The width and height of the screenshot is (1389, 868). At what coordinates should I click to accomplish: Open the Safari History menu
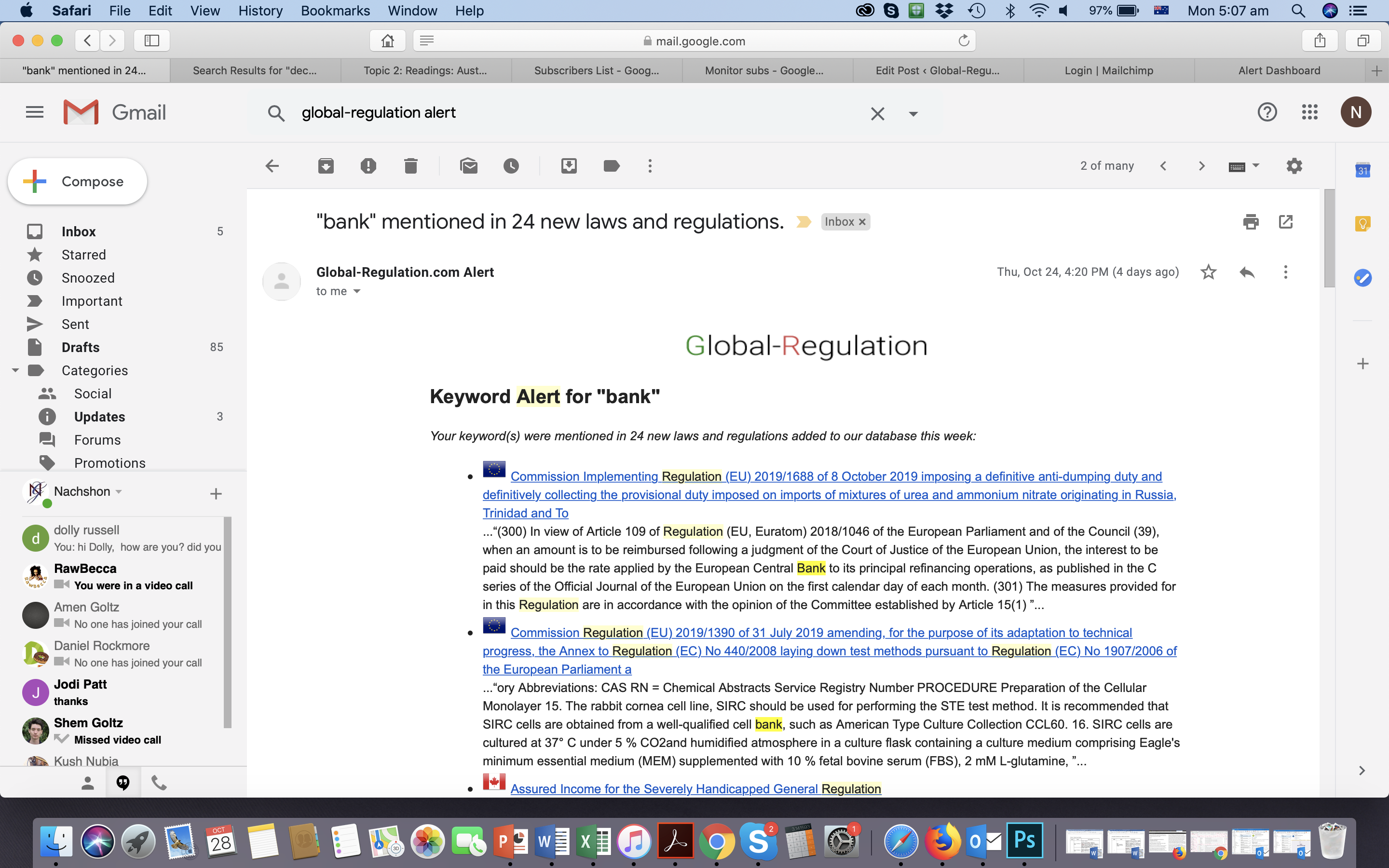260,10
